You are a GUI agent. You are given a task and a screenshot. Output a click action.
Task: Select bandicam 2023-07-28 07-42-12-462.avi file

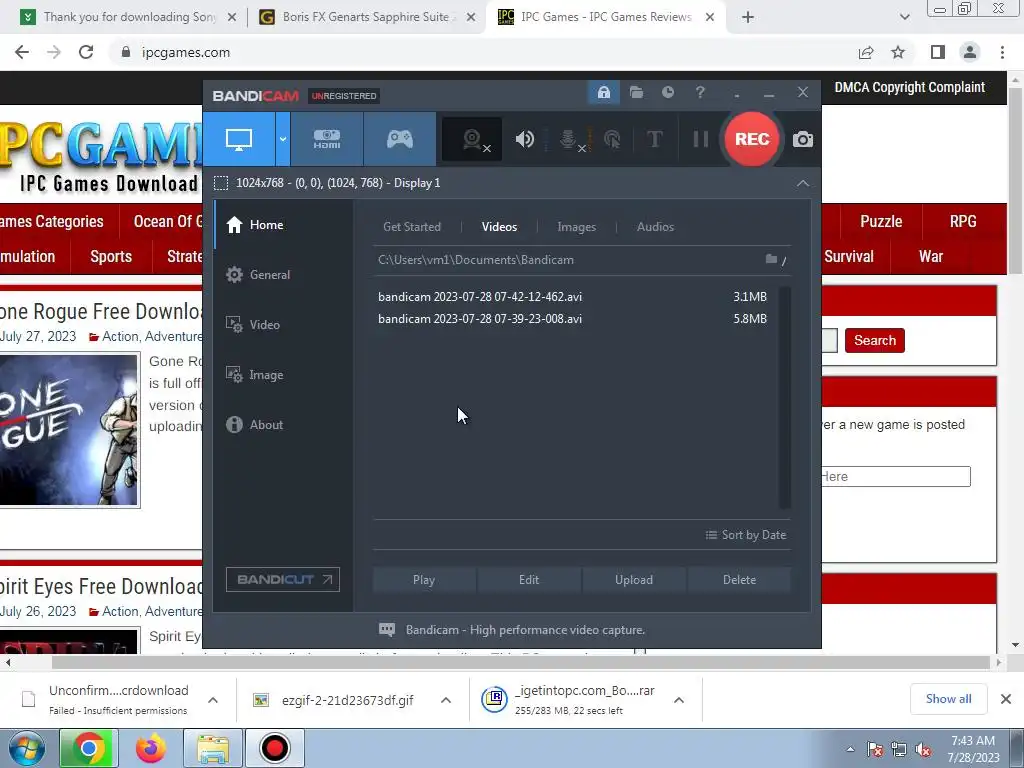(572, 296)
